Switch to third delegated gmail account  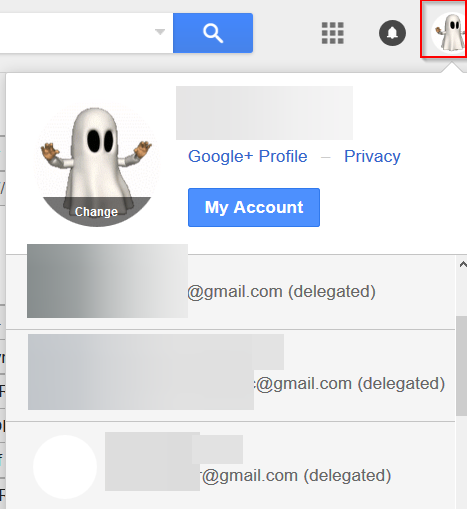coord(231,465)
